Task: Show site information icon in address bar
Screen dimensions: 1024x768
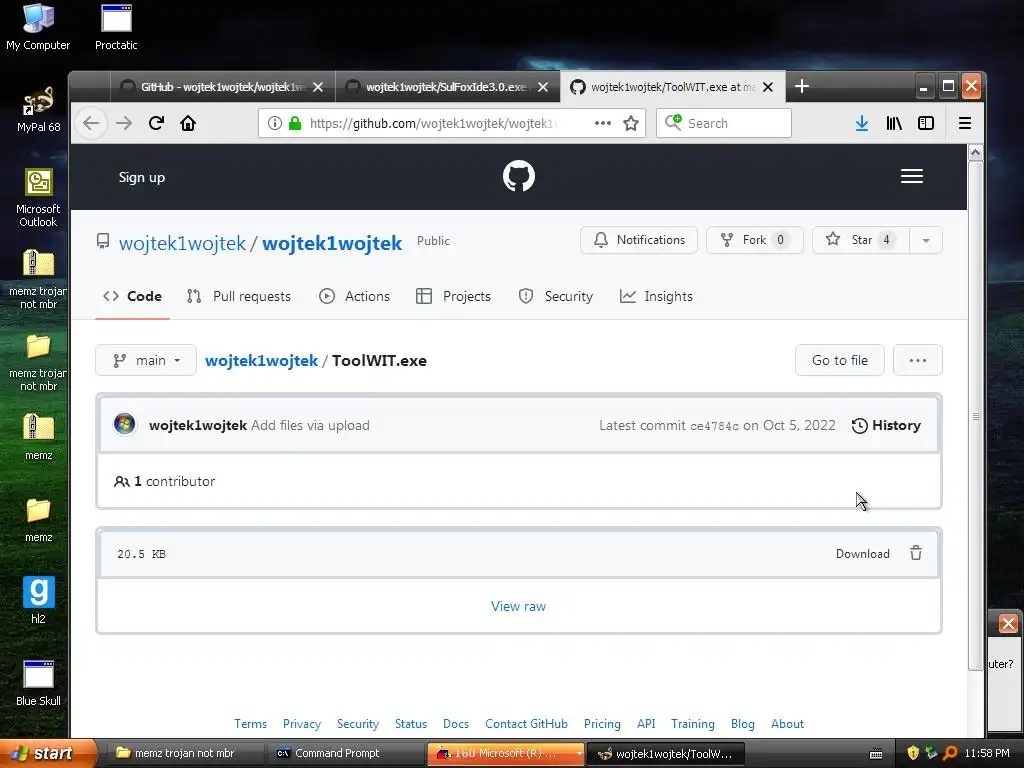Action: (x=275, y=123)
